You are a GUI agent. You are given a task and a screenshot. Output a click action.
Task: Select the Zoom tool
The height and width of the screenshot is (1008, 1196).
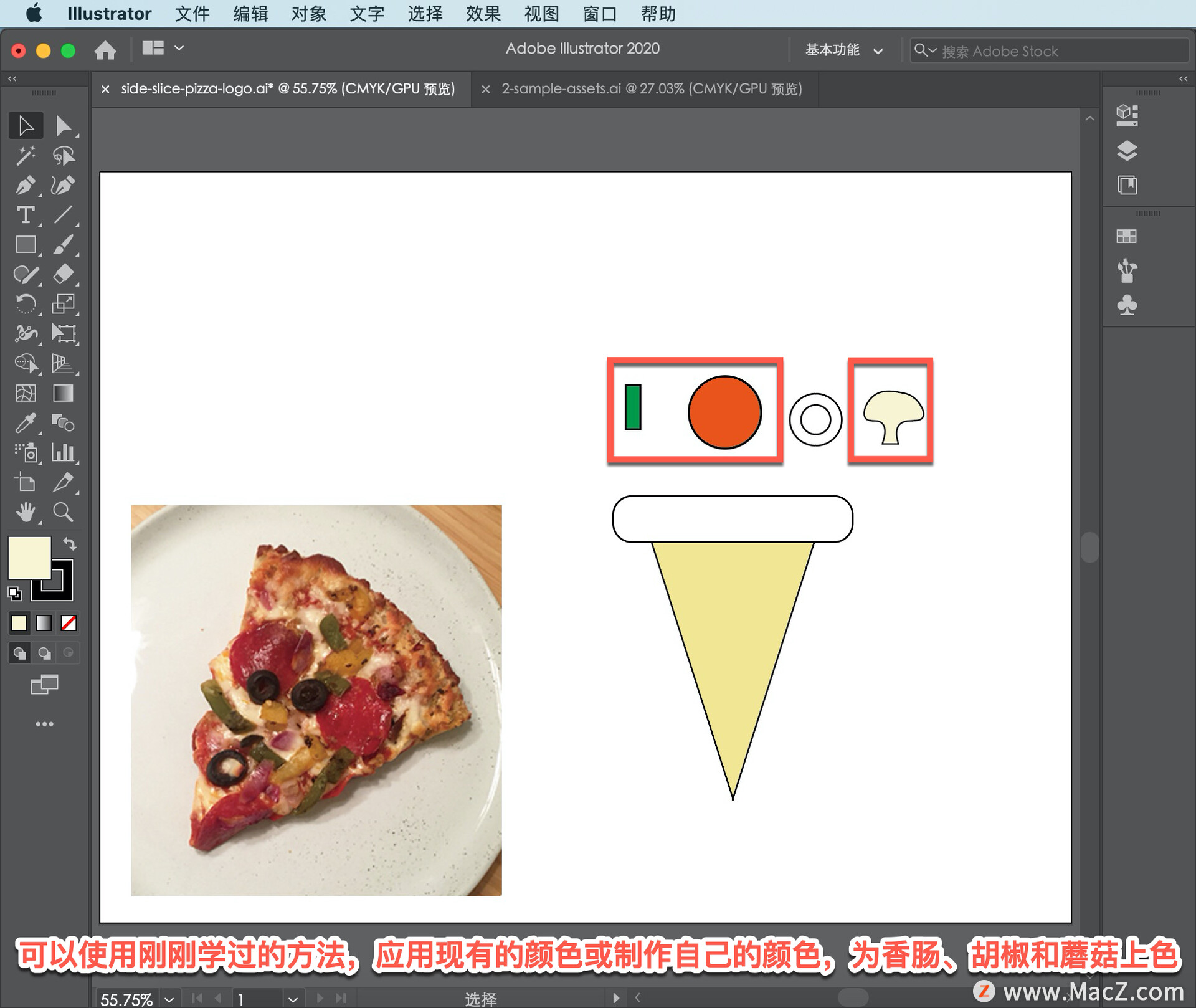[63, 512]
